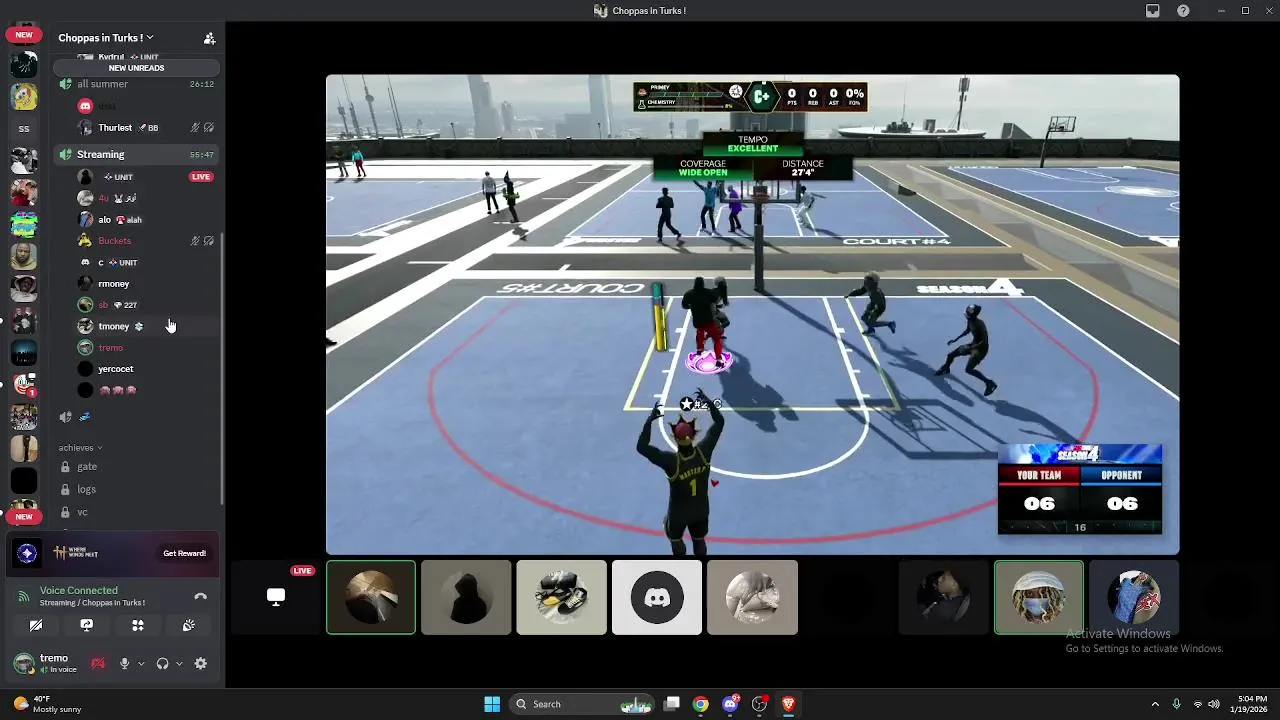
Task: Open the activities launcher icon
Action: 138,625
